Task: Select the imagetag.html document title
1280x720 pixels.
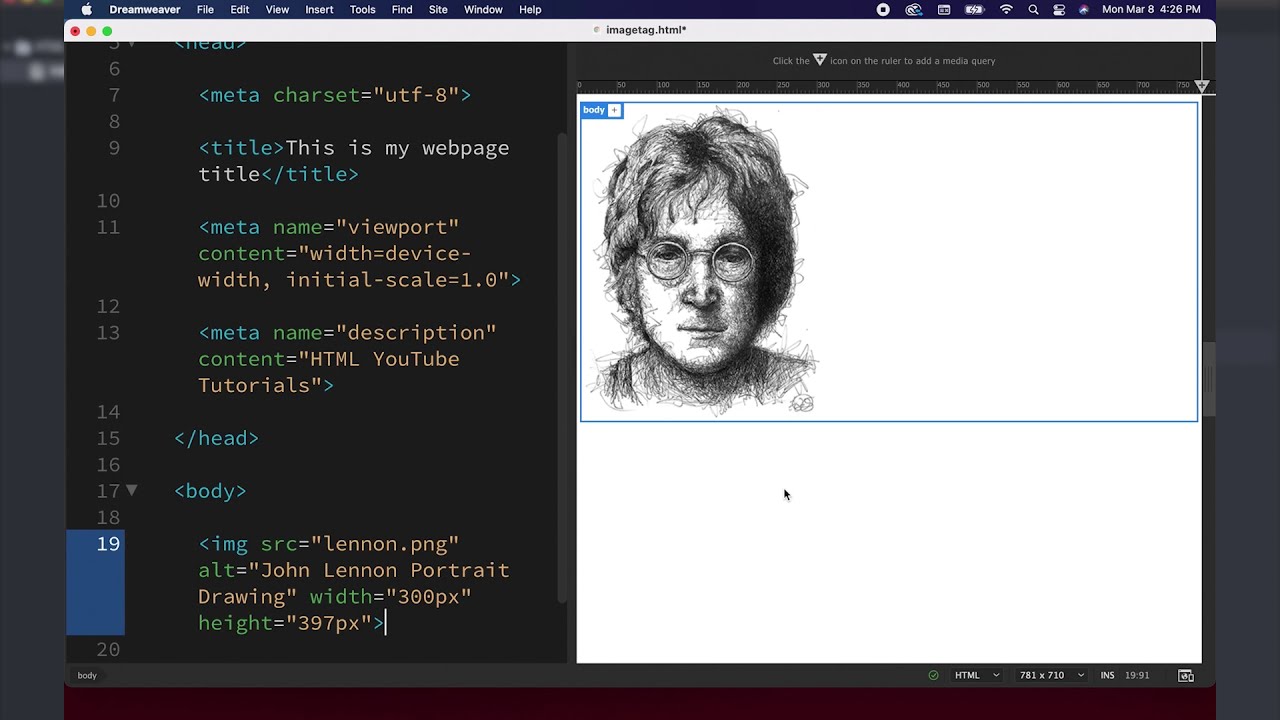Action: pos(645,30)
